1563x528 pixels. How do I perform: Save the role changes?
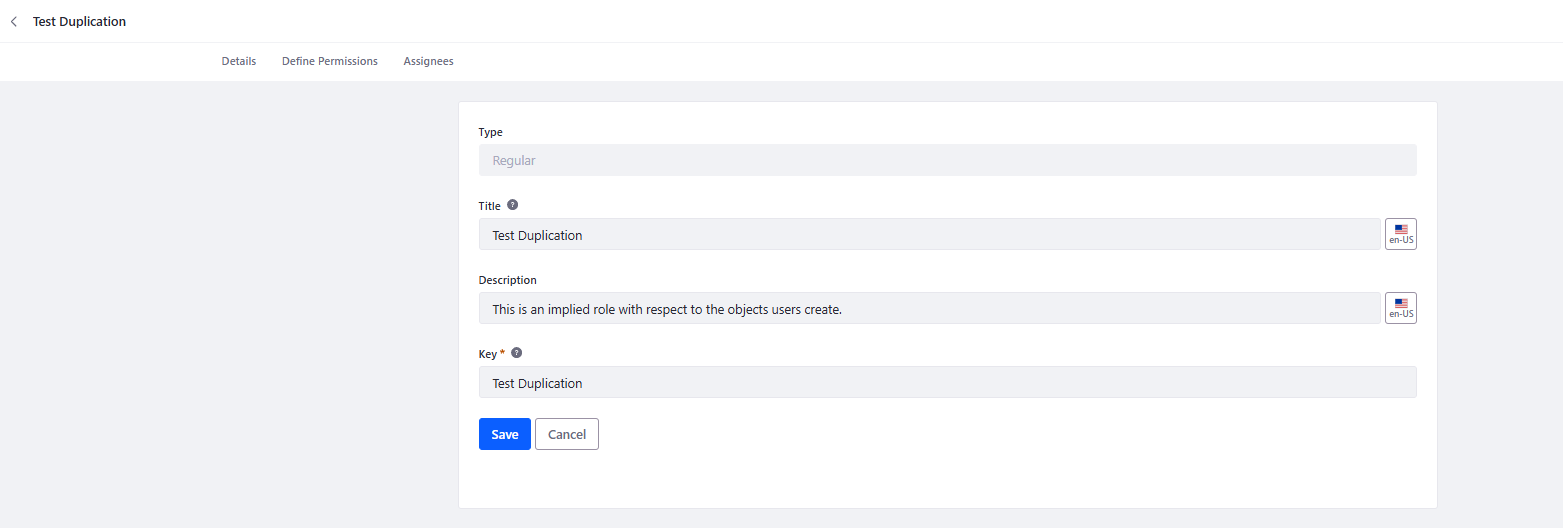[505, 434]
